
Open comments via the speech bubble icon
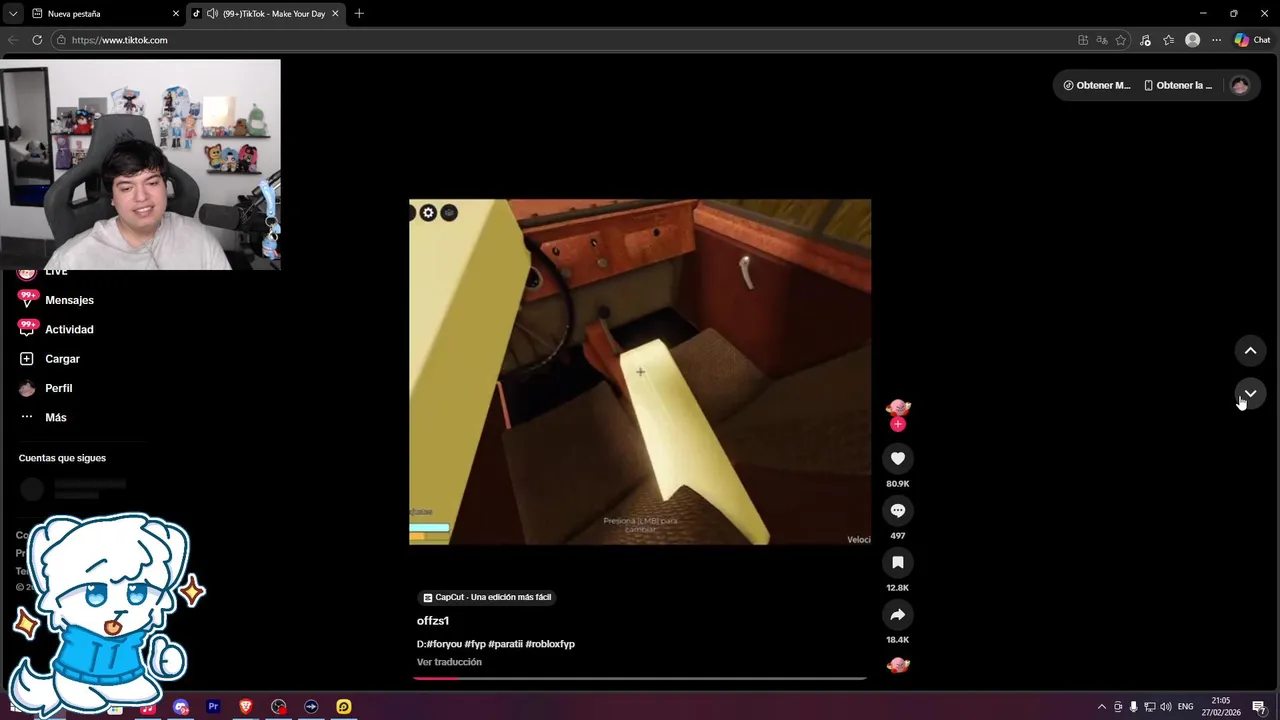897,510
